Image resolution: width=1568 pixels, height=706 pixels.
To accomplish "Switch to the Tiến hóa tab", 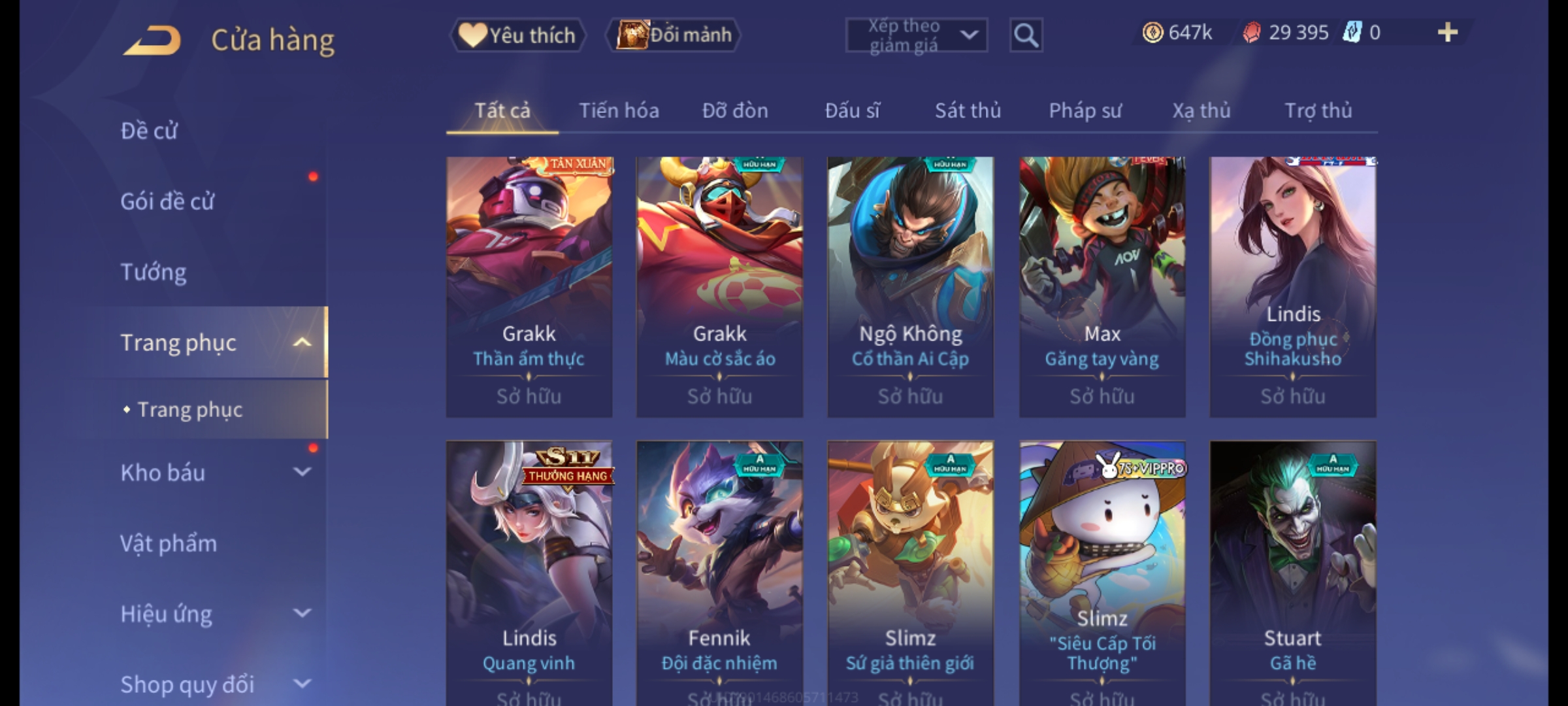I will [619, 110].
